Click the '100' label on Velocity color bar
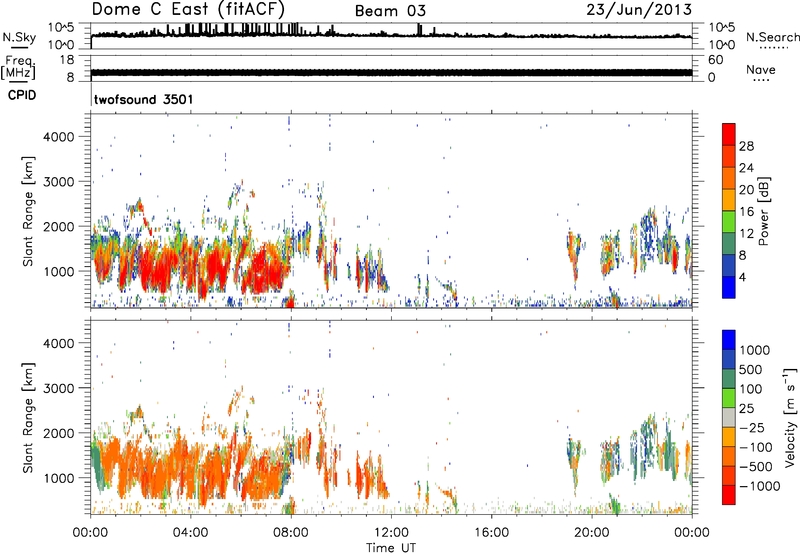The width and height of the screenshot is (800, 554). [x=751, y=389]
